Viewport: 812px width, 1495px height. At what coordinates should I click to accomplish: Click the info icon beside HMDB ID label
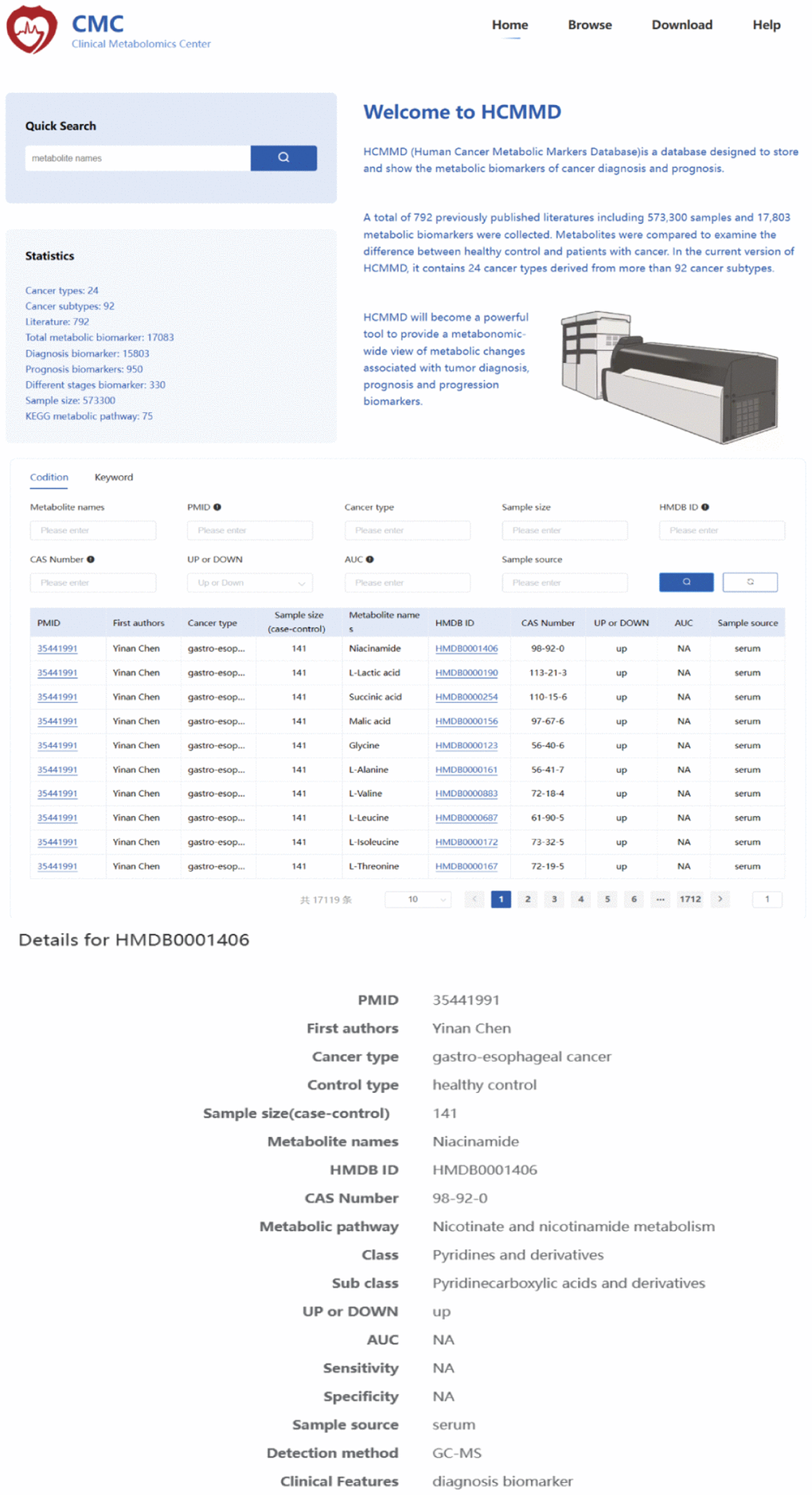(x=705, y=507)
